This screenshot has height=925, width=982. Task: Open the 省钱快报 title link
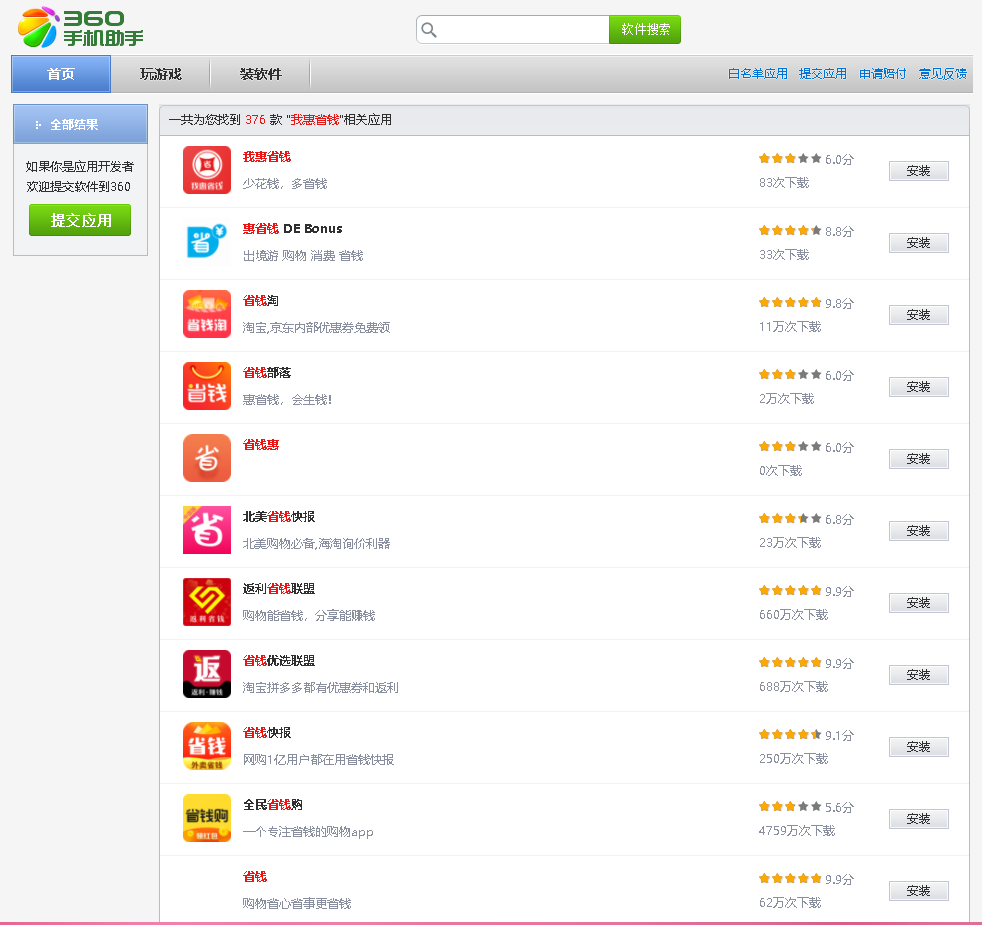pyautogui.click(x=267, y=733)
